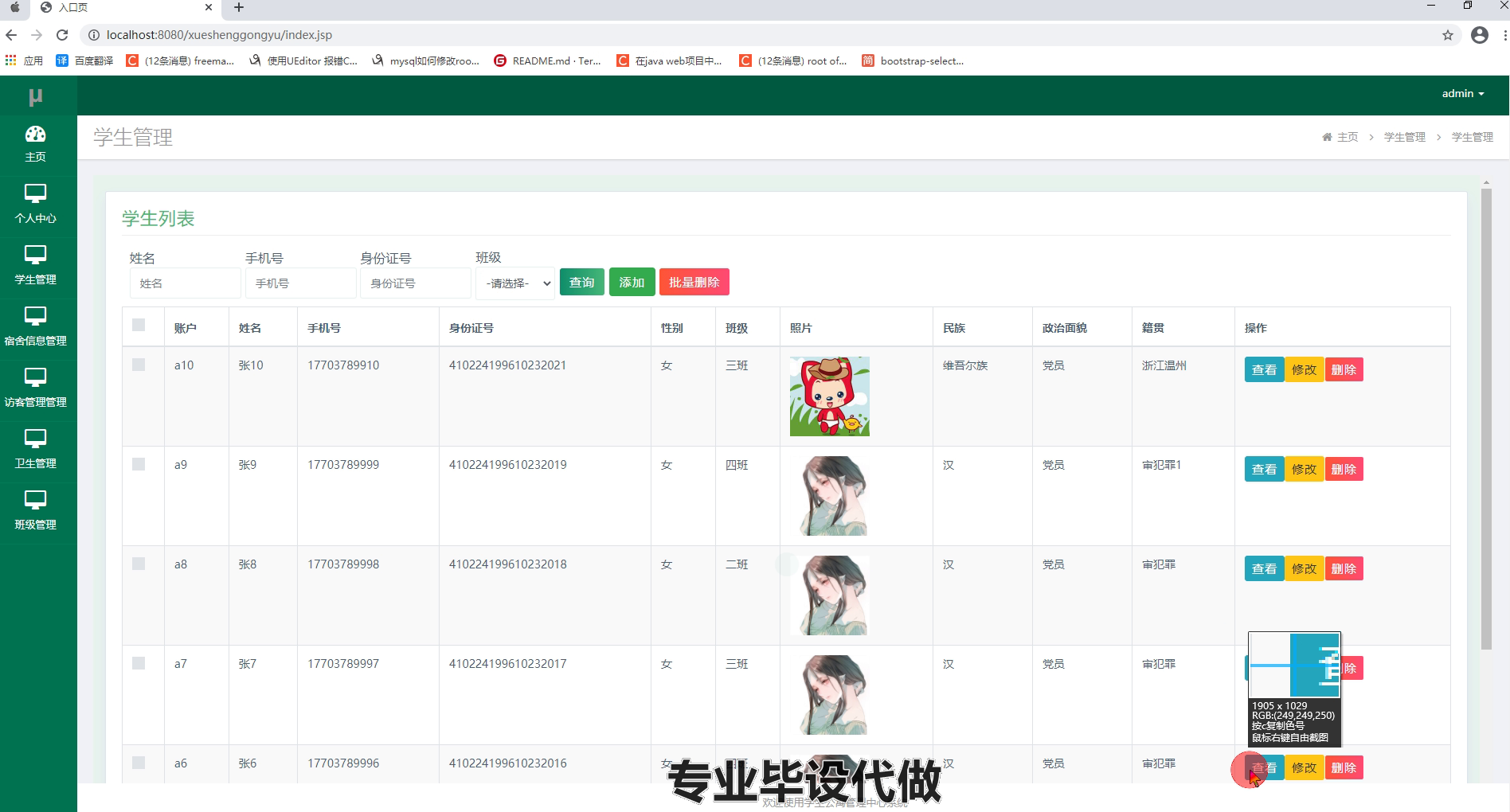Click the photo thumbnail of 张9
1510x812 pixels.
click(829, 495)
